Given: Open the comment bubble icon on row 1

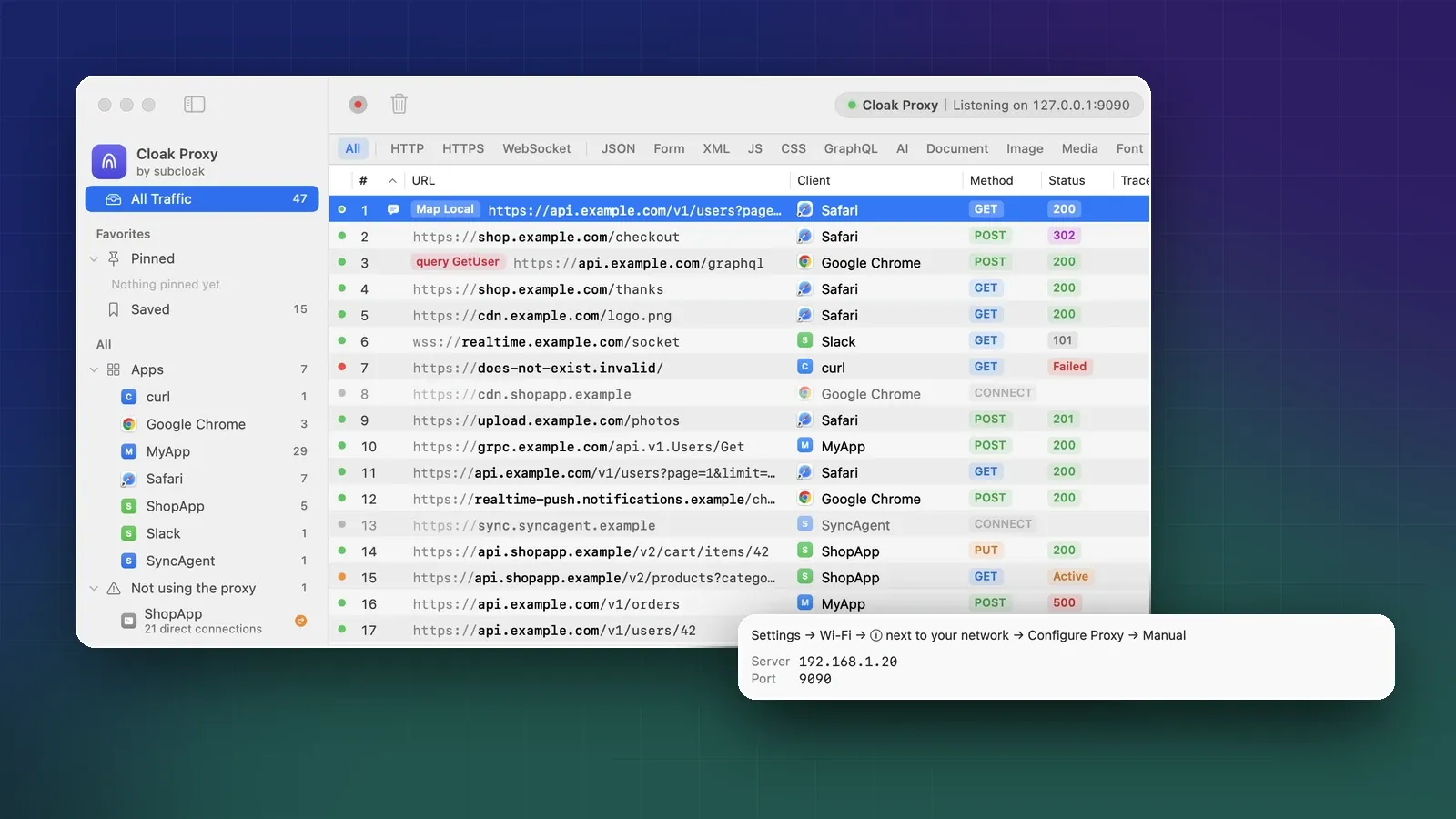Looking at the screenshot, I should (x=393, y=209).
